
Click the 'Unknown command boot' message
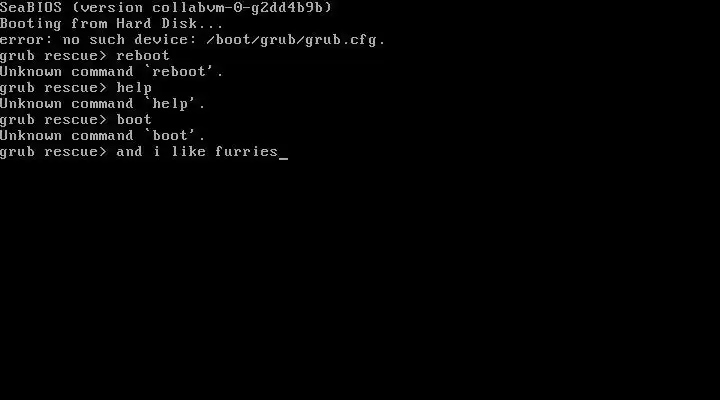[102, 135]
